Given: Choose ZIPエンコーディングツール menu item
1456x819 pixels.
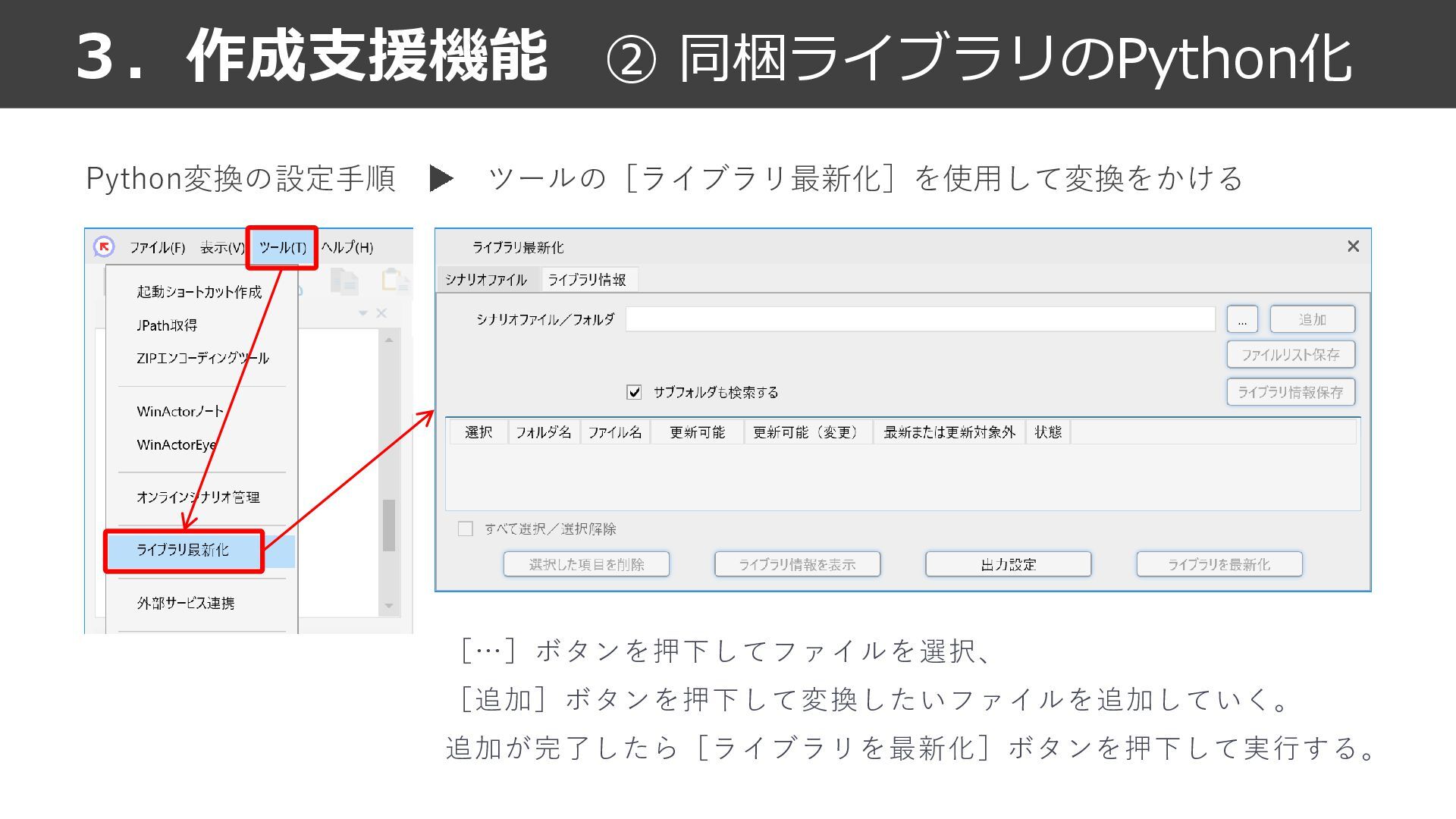Looking at the screenshot, I should 202,358.
